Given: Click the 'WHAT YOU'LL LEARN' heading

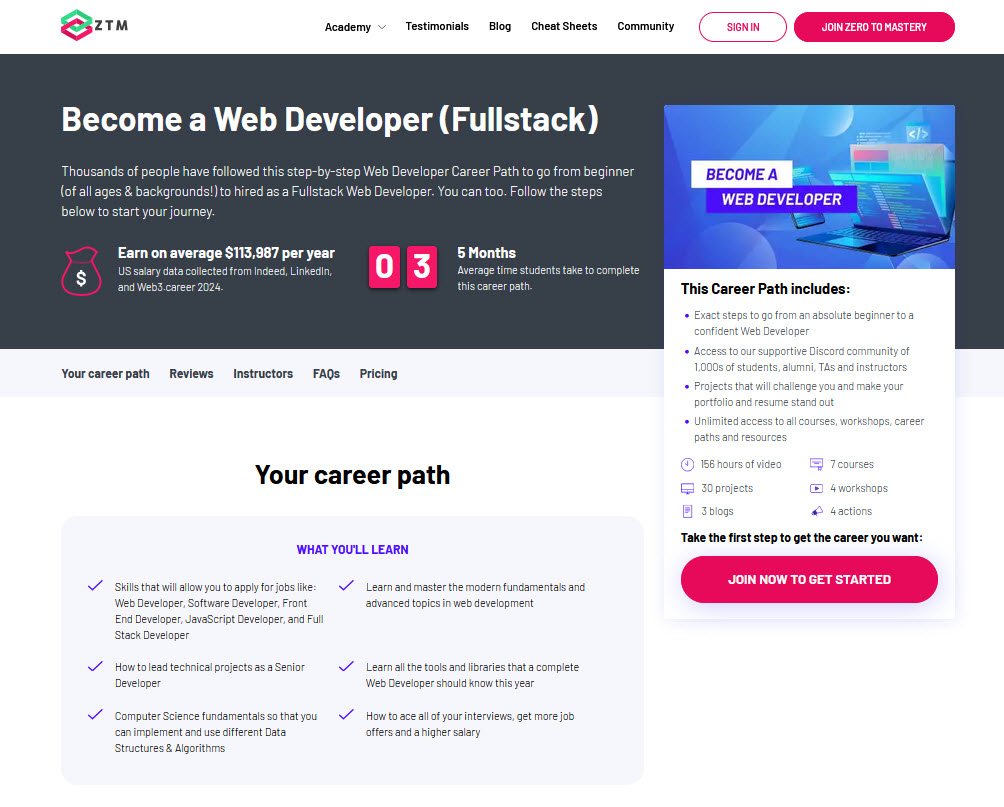Looking at the screenshot, I should point(352,550).
